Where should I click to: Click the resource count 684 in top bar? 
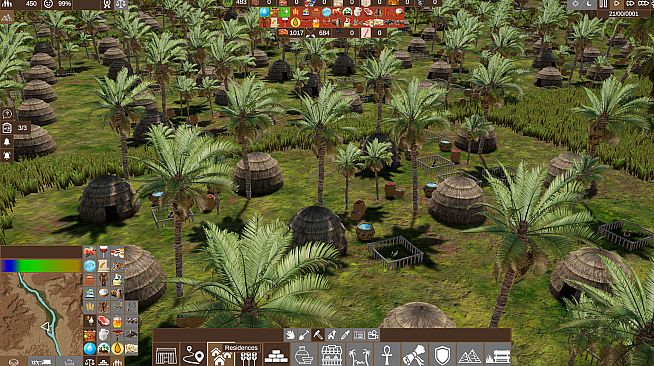point(324,33)
